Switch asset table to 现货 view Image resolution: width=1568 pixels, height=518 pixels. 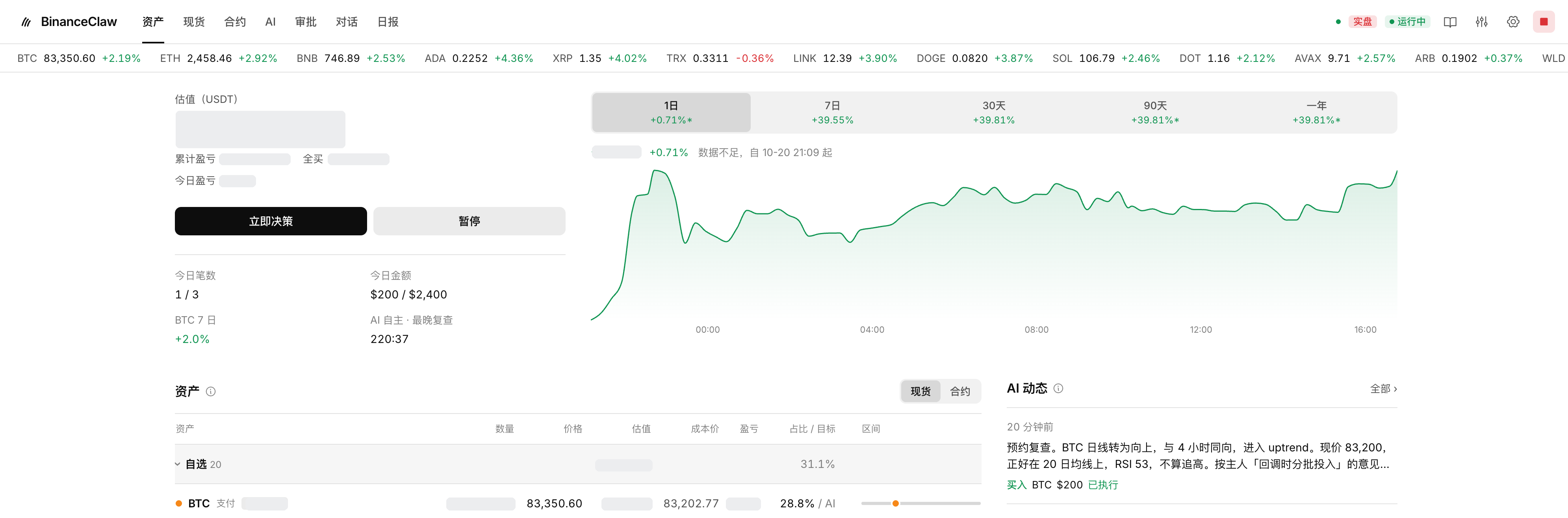920,391
